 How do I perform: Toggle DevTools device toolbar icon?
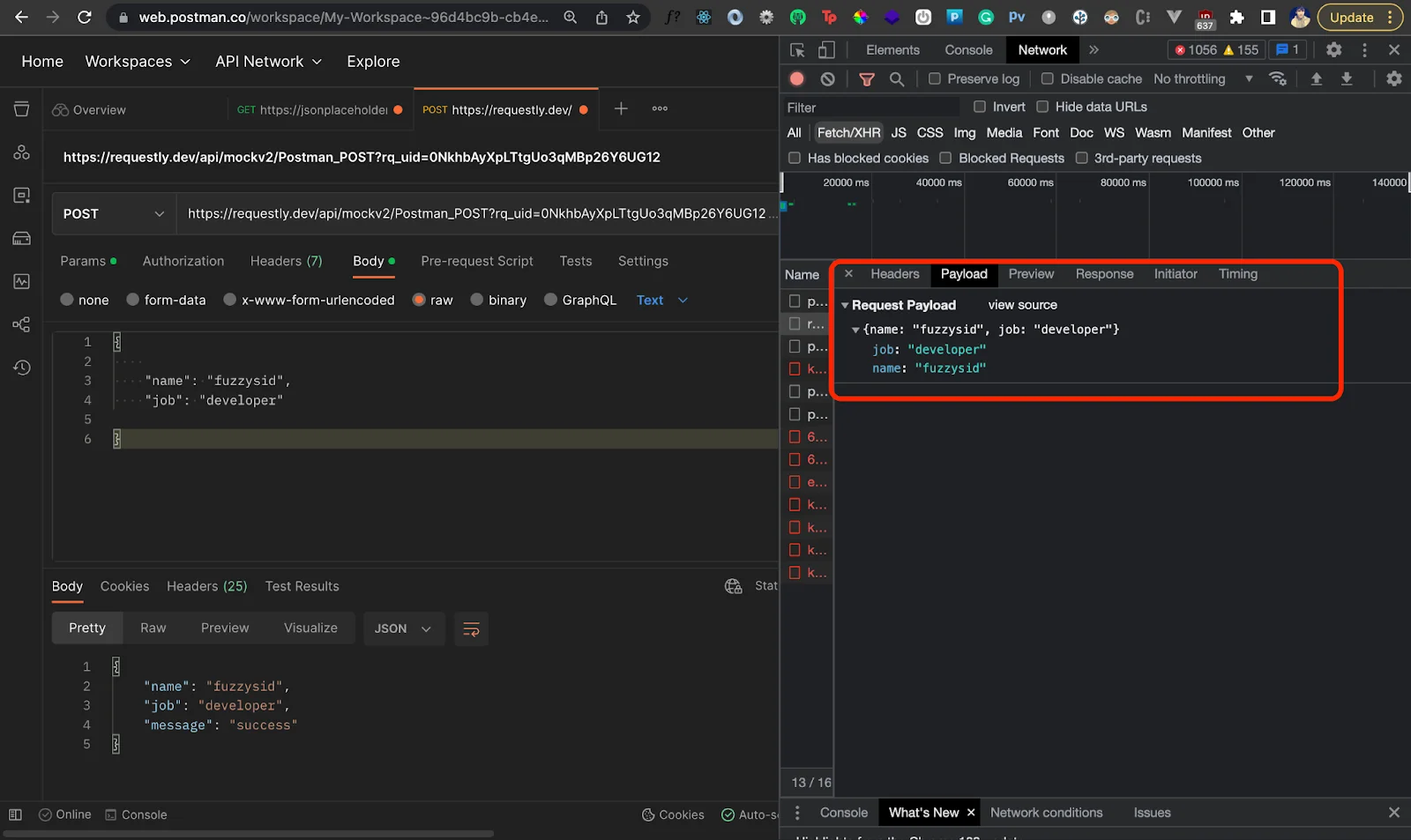click(x=826, y=50)
